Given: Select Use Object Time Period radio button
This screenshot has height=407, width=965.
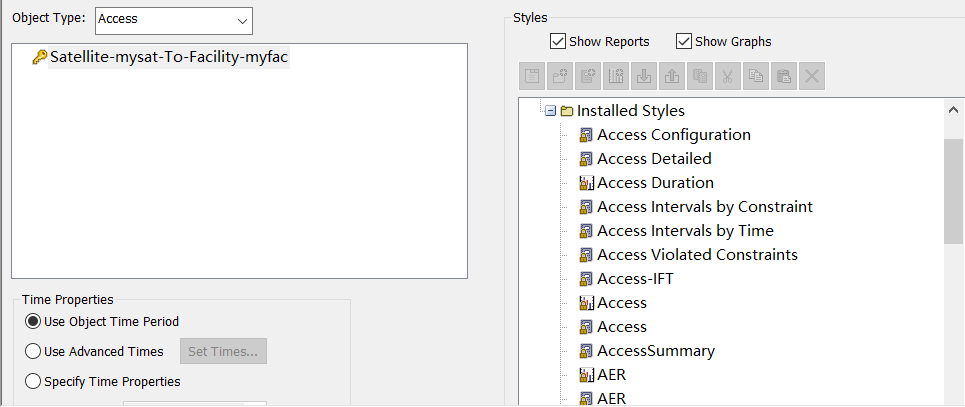Looking at the screenshot, I should 33,321.
